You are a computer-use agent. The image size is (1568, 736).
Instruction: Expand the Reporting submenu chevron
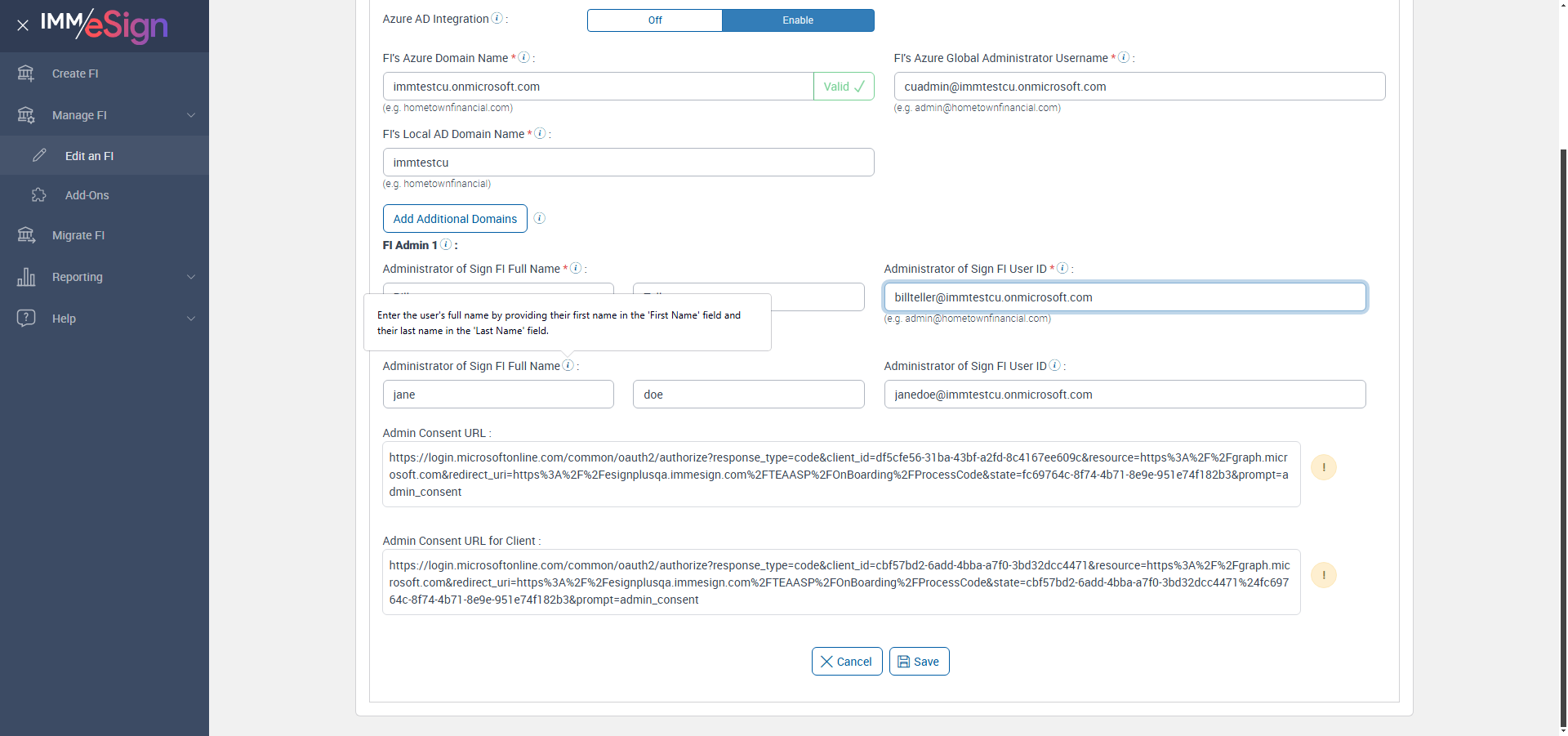(x=191, y=277)
